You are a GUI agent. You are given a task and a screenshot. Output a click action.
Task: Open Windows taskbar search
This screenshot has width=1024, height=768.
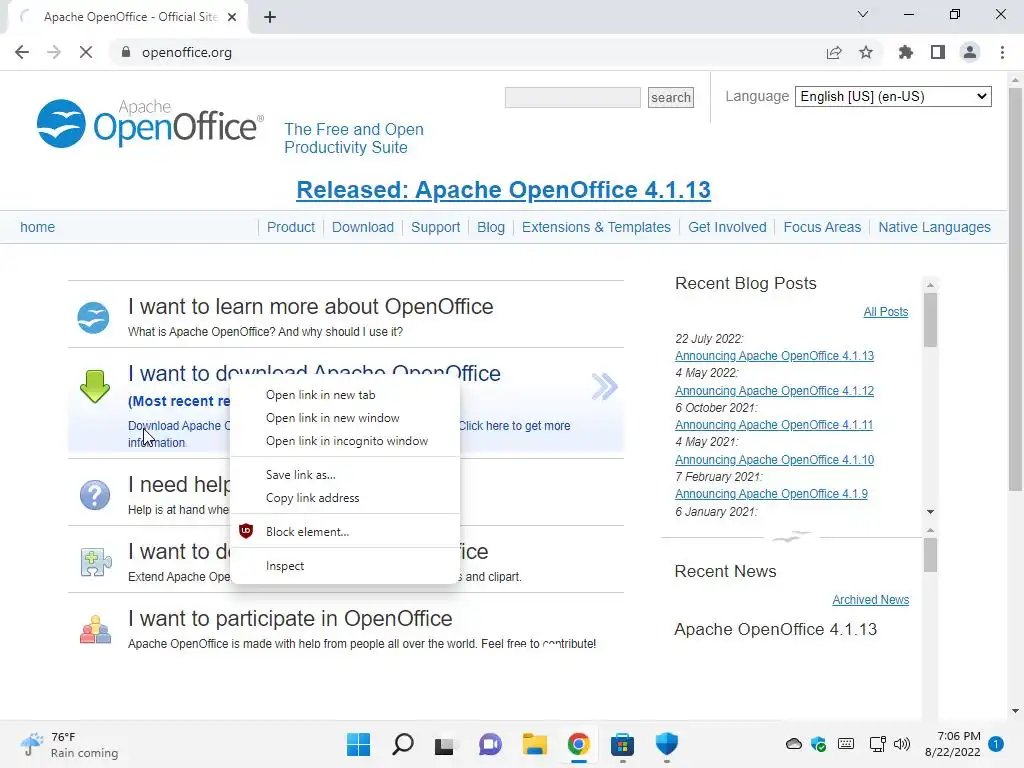403,744
